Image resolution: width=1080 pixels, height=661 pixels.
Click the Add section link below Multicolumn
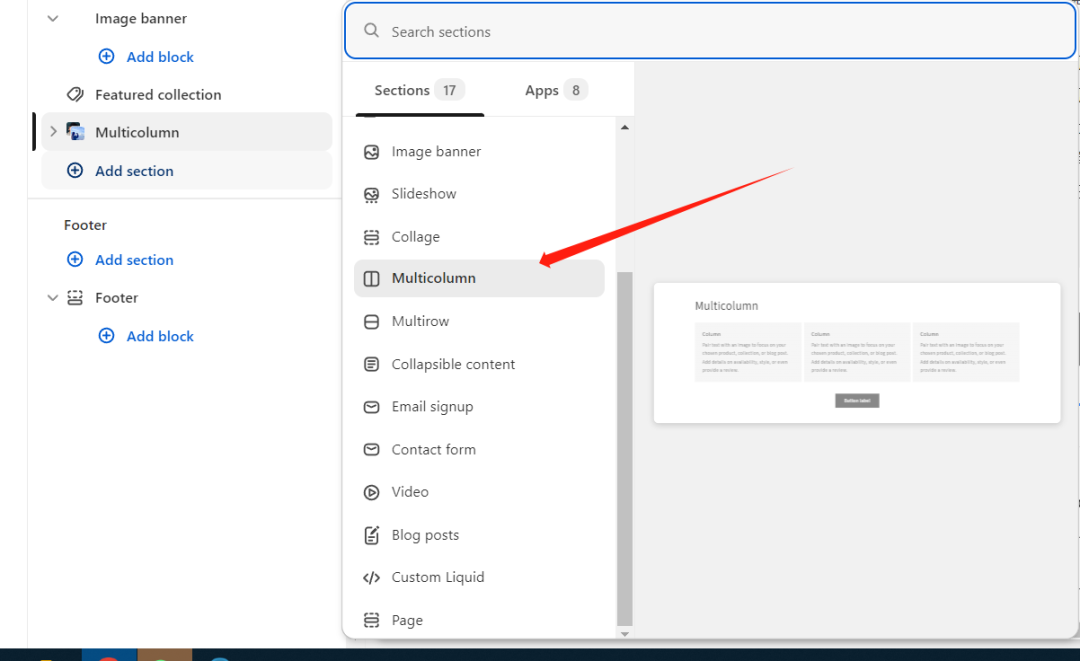[134, 171]
